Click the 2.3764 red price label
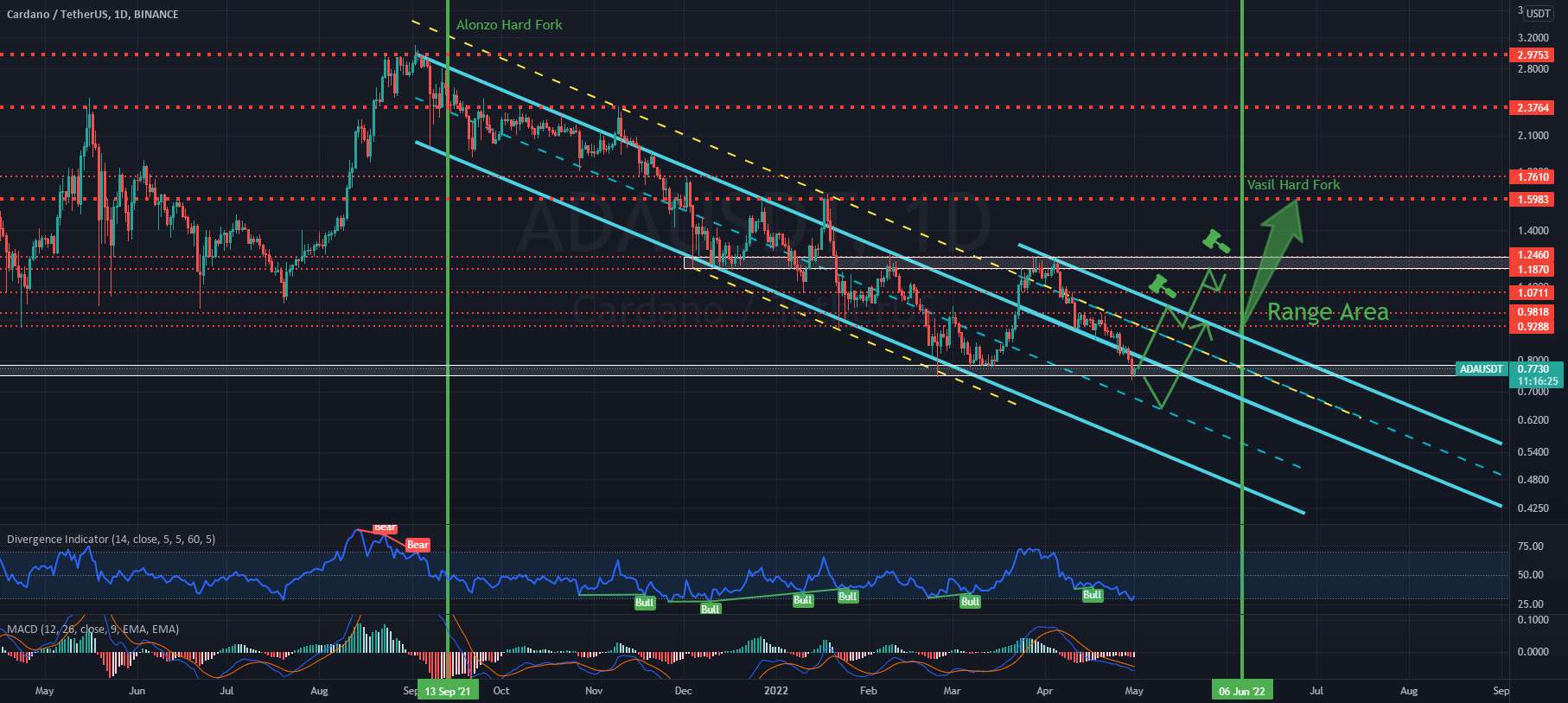 [x=1533, y=108]
